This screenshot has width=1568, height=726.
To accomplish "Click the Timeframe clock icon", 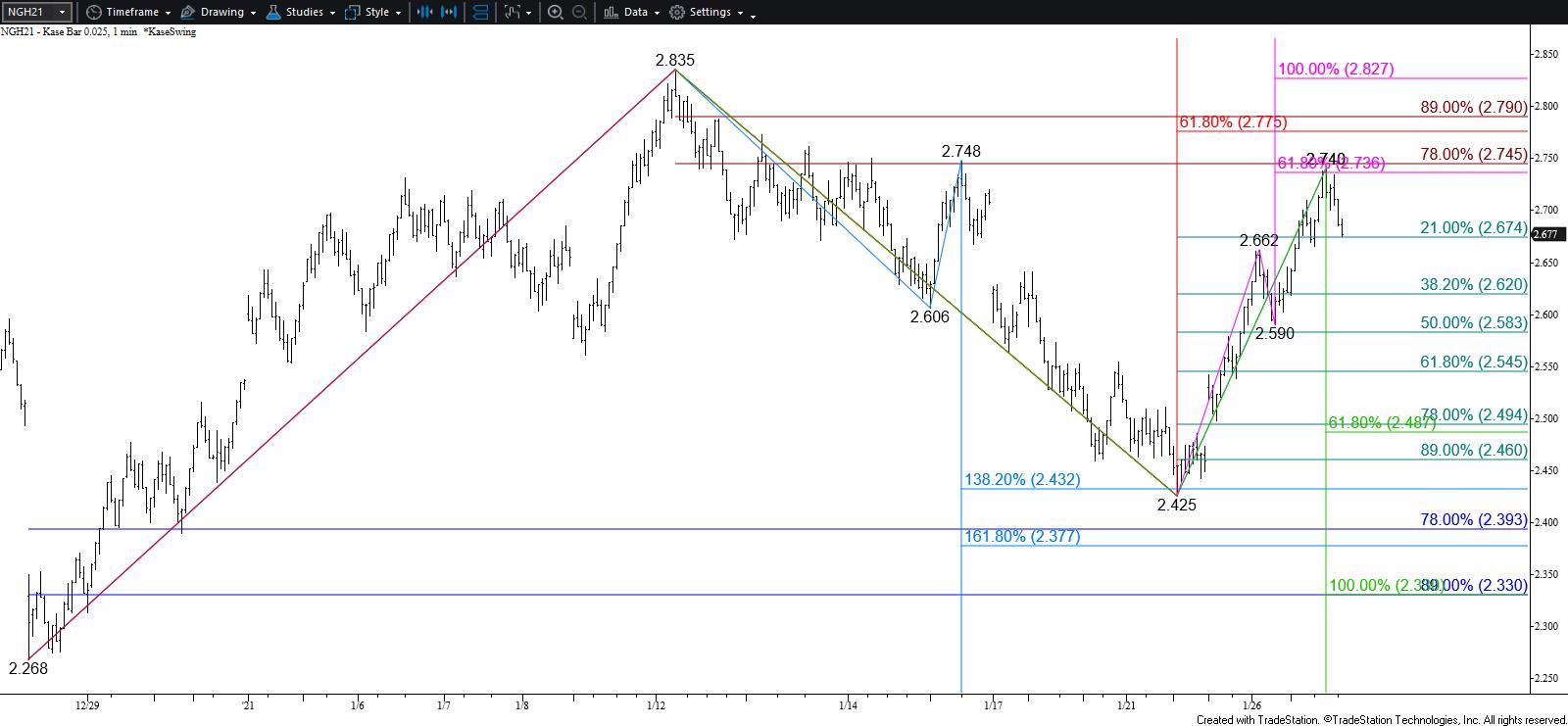I will tap(93, 13).
